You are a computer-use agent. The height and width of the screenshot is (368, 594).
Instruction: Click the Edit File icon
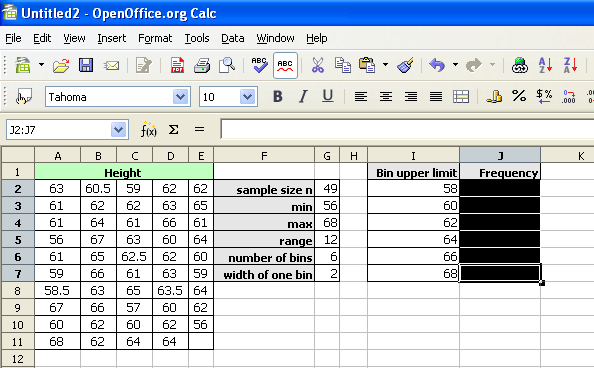pyautogui.click(x=144, y=65)
